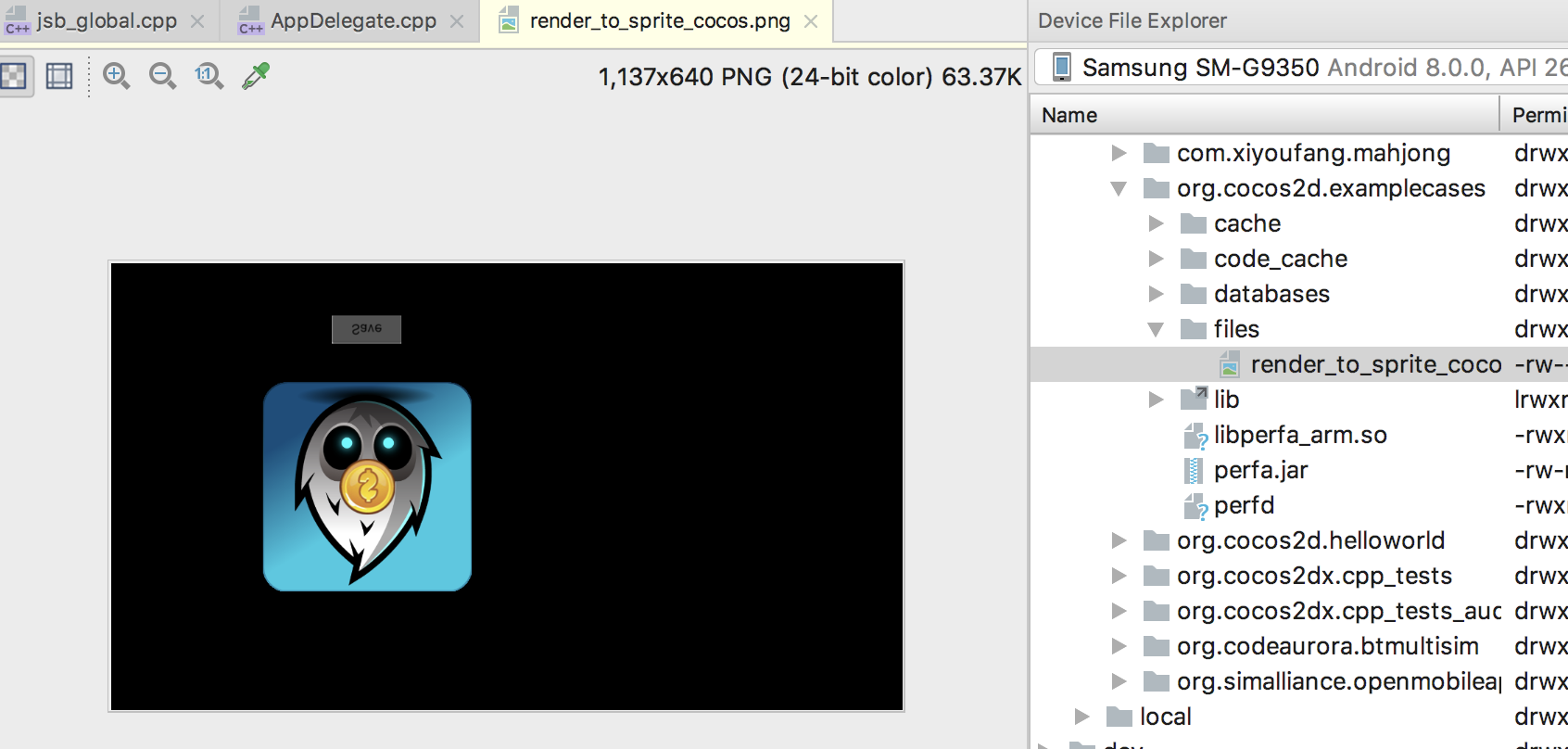Viewport: 1568px width, 749px height.
Task: Select the render_to_sprite_coco image file icon
Action: [1230, 364]
